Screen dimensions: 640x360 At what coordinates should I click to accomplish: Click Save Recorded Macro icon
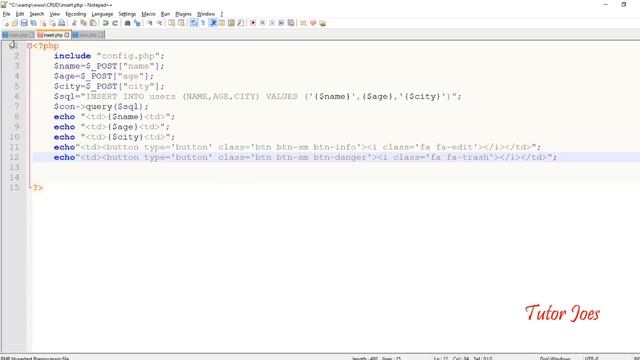click(291, 23)
